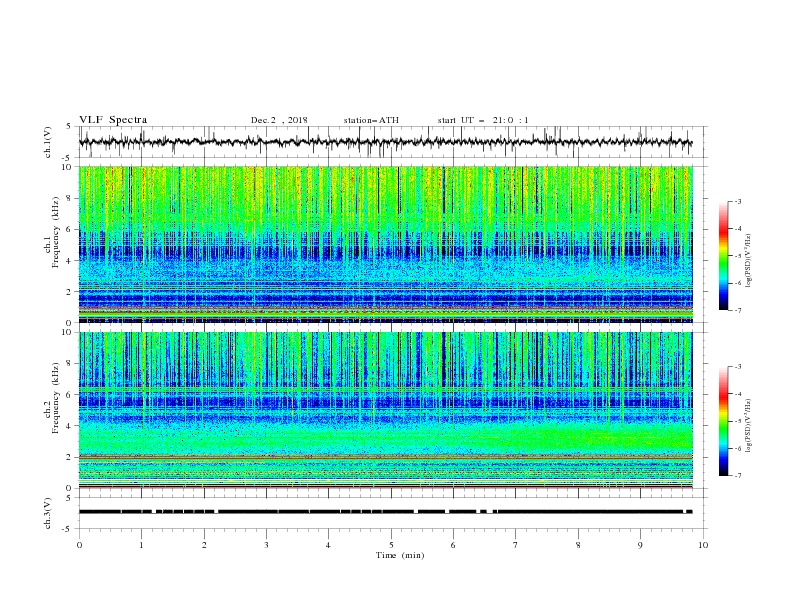Click the 'station=ATH' label
This screenshot has height=612, width=792.
coord(371,120)
